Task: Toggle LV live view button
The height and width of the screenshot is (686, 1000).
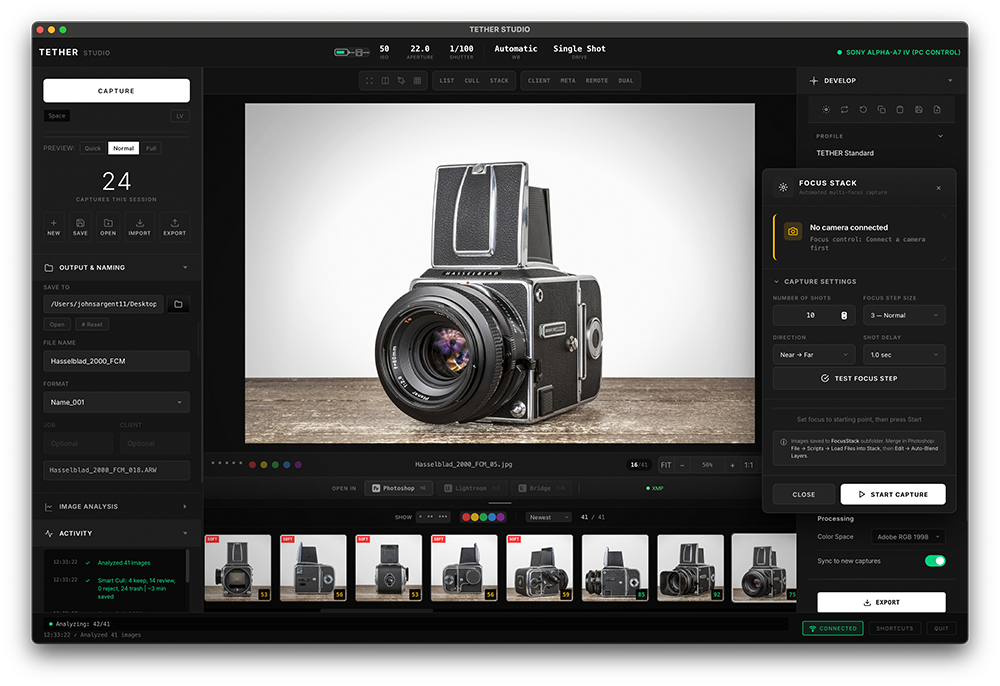Action: click(x=180, y=116)
